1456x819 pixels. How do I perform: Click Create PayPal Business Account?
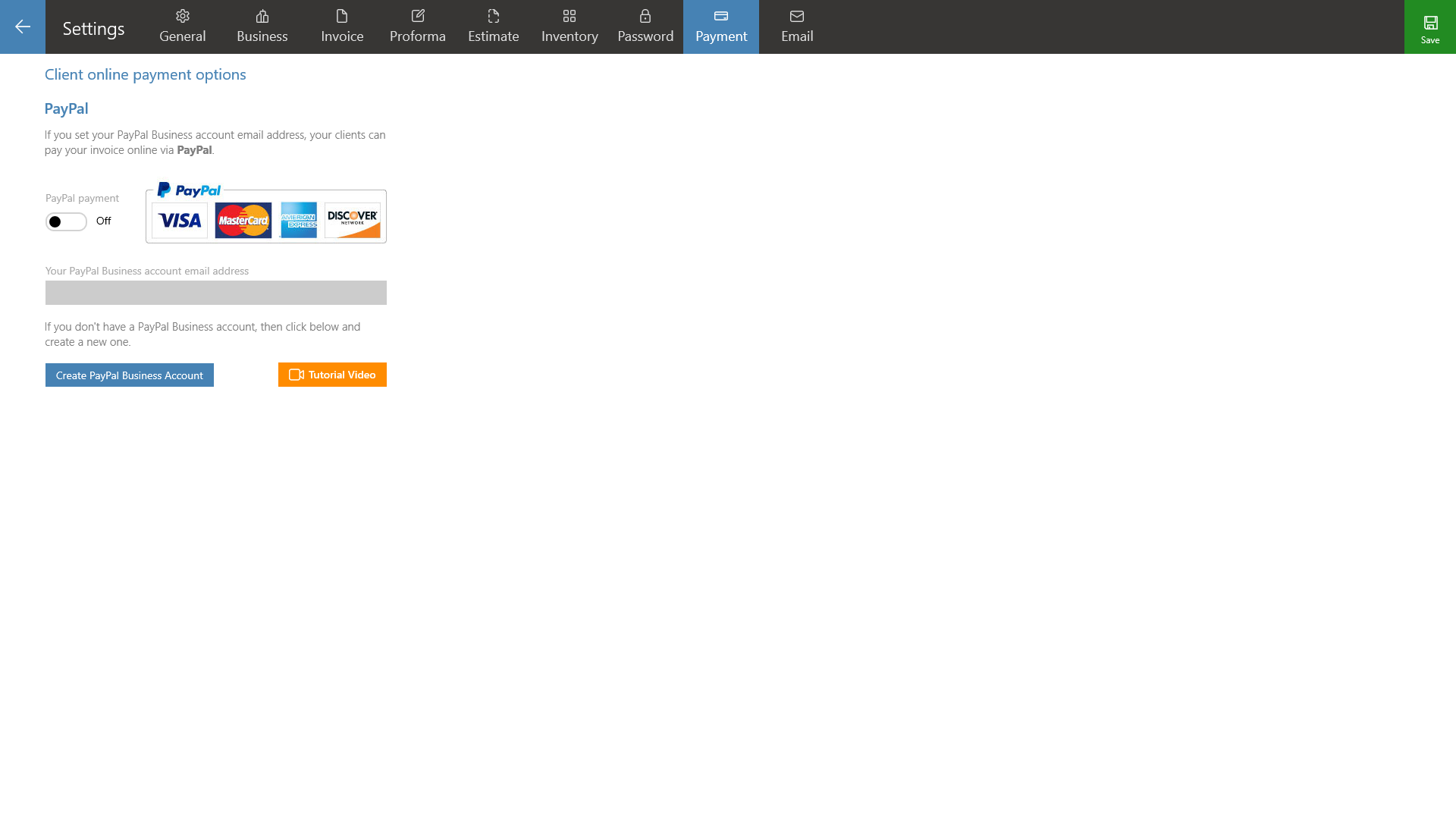pos(129,375)
